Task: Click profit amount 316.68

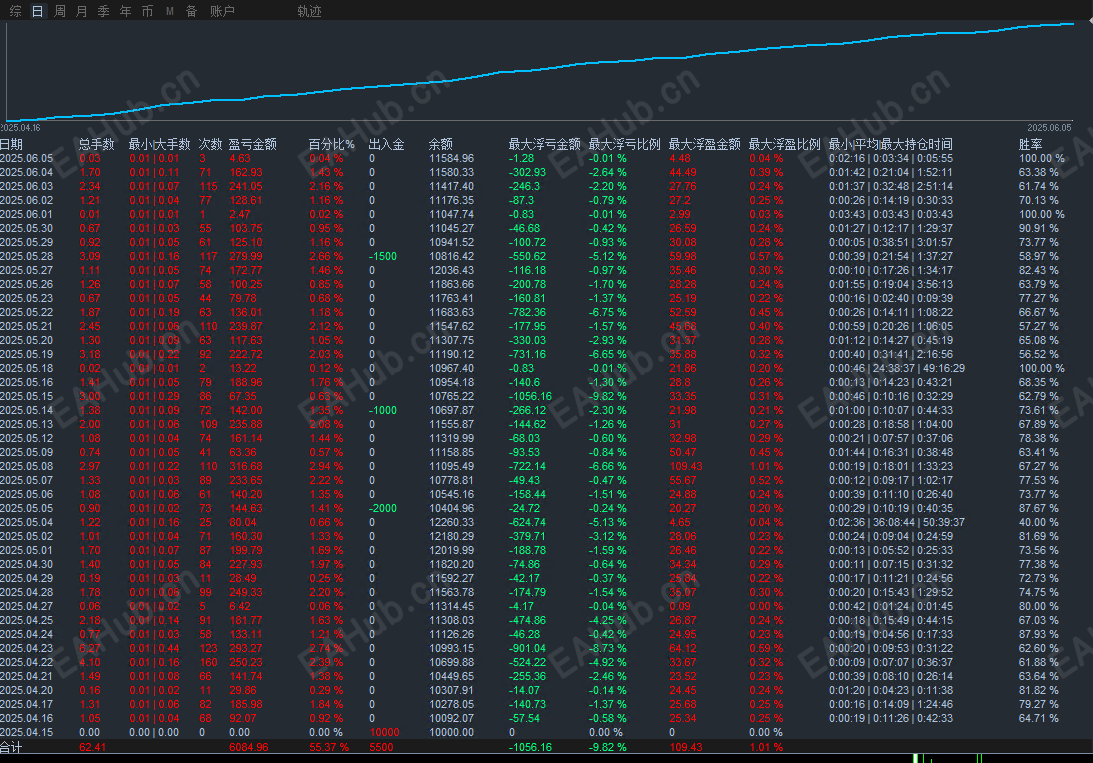Action: coord(246,466)
